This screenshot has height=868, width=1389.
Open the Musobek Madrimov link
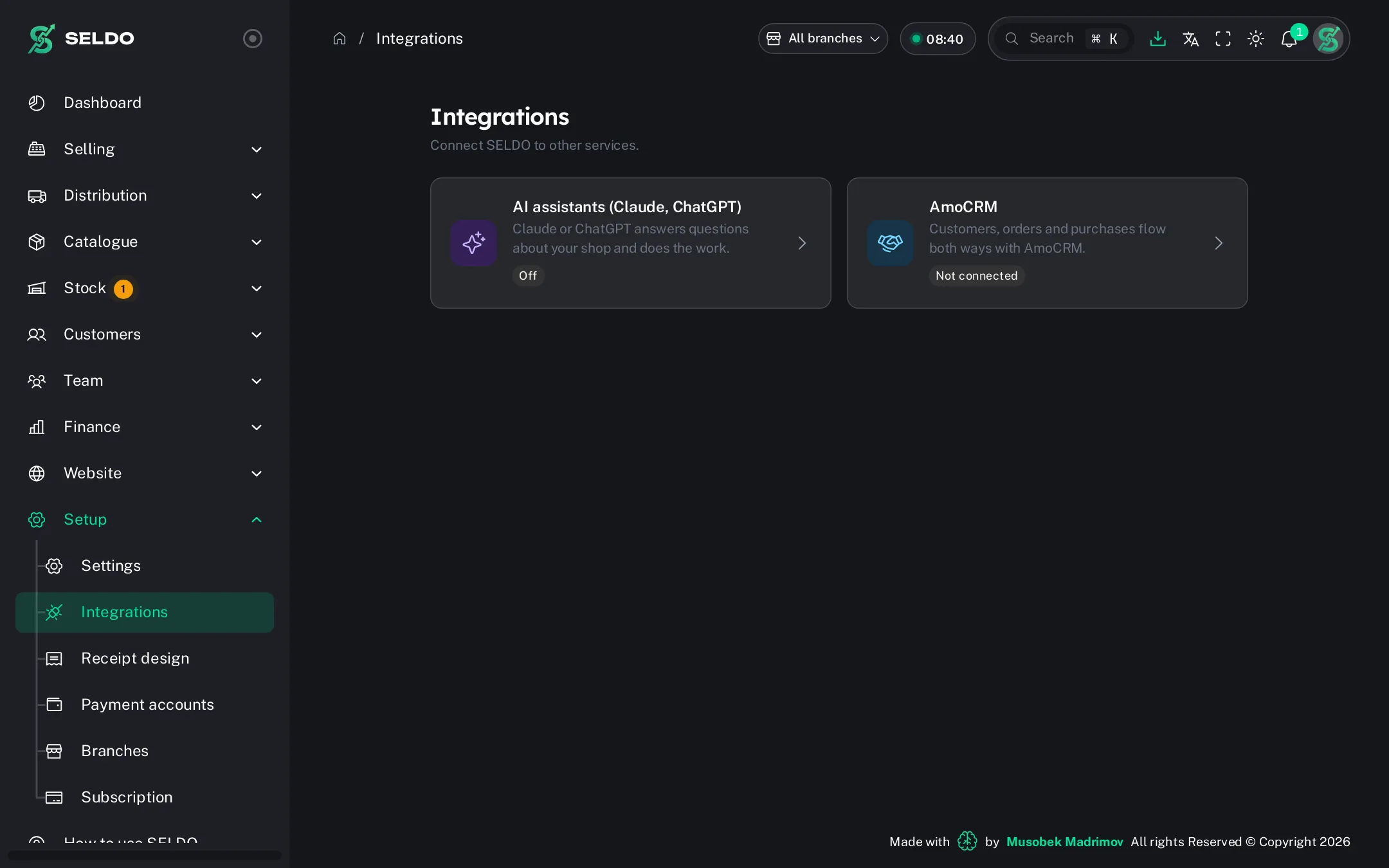coord(1064,842)
